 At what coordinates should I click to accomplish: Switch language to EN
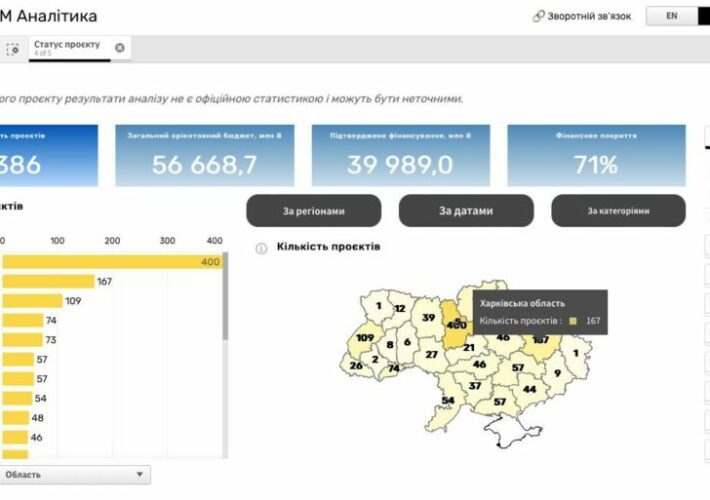pyautogui.click(x=671, y=16)
